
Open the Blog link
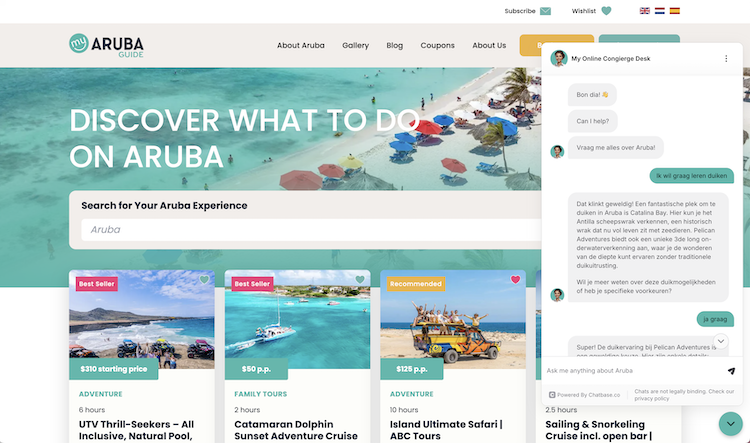pyautogui.click(x=395, y=45)
